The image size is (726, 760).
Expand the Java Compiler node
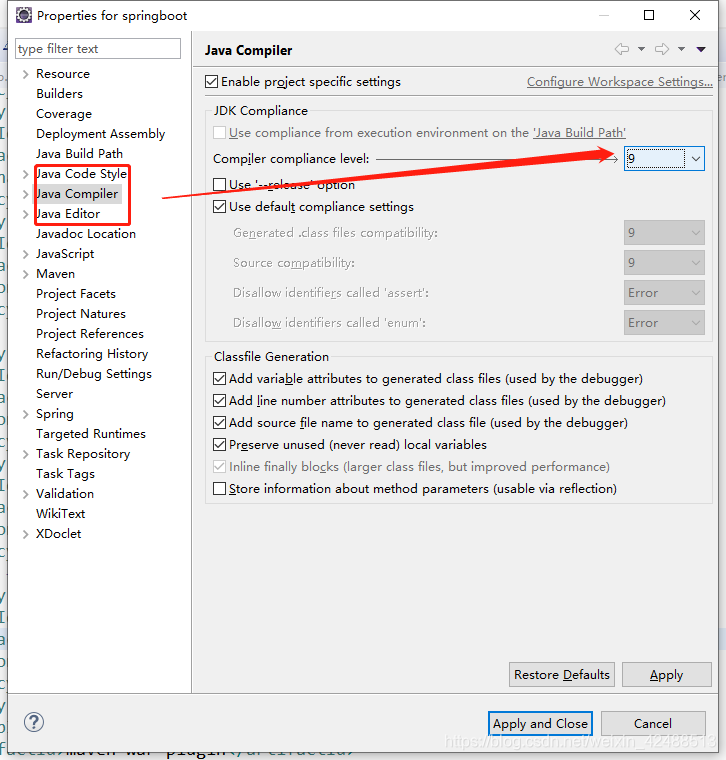pyautogui.click(x=26, y=194)
